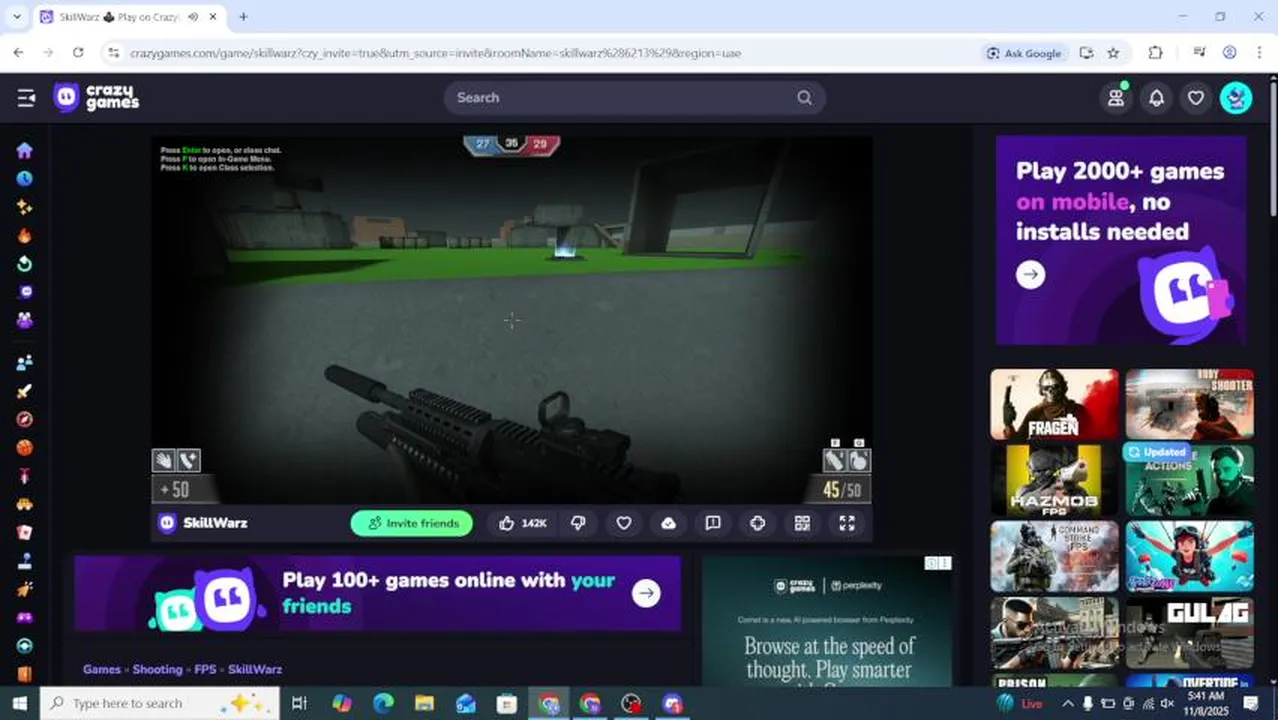
Task: Open the Updated Special Actions thumbnail
Action: pos(1190,480)
